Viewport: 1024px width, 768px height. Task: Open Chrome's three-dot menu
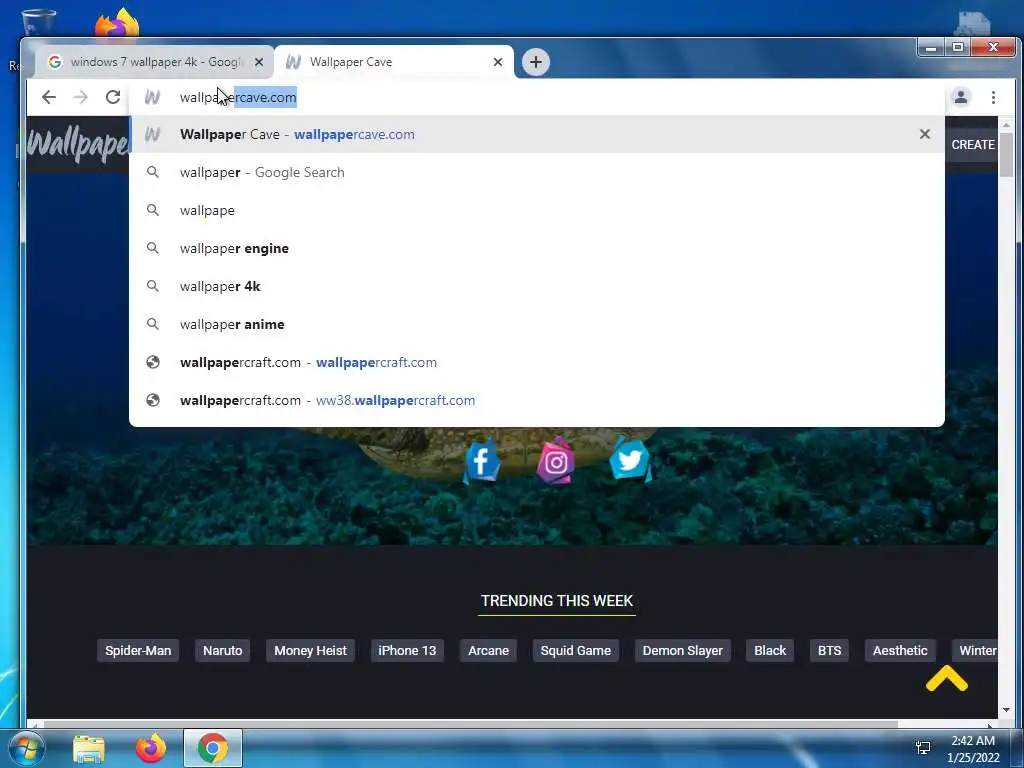[x=993, y=97]
